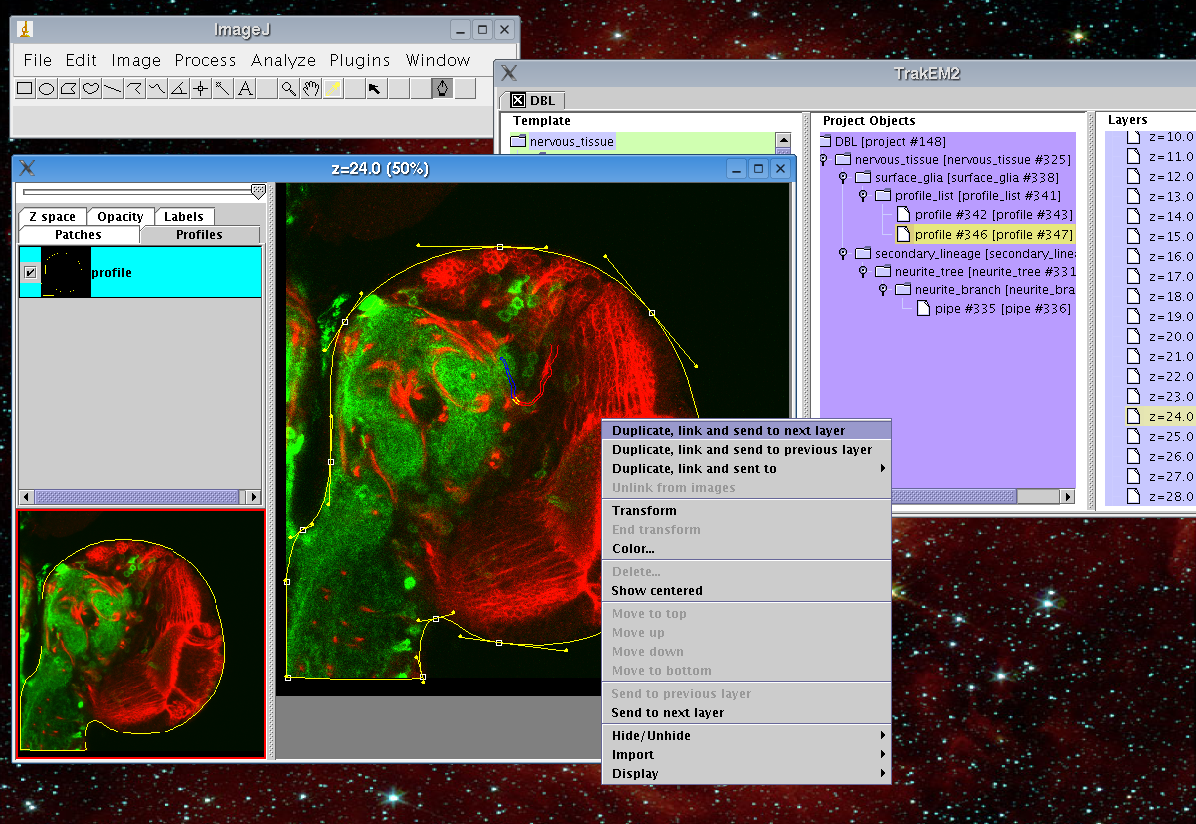Uncheck the profile visibility checkbox
The image size is (1196, 824).
tap(30, 272)
